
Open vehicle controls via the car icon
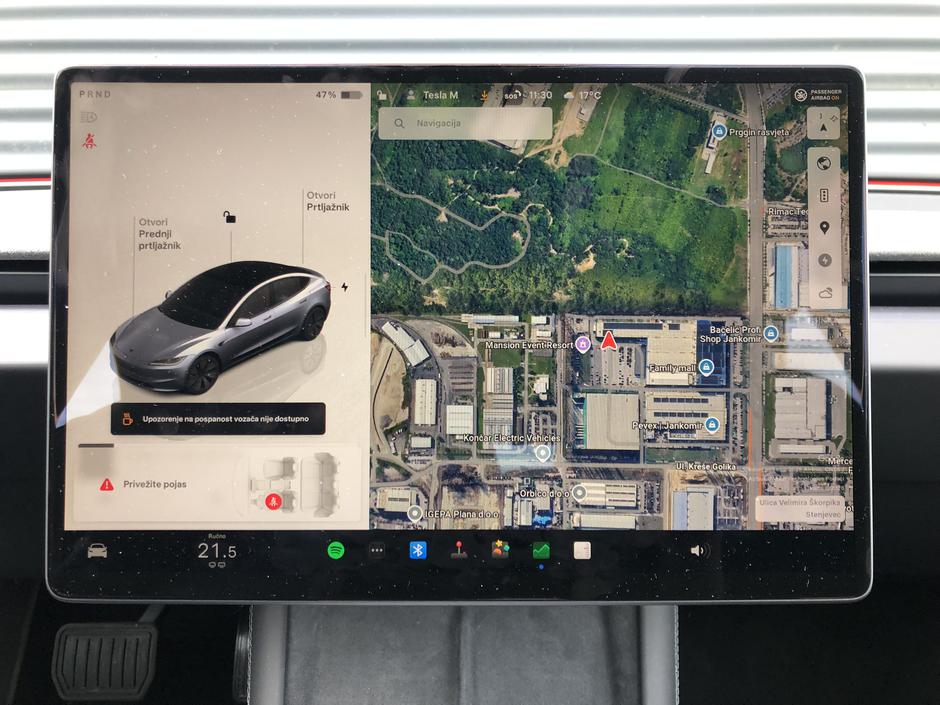point(97,550)
